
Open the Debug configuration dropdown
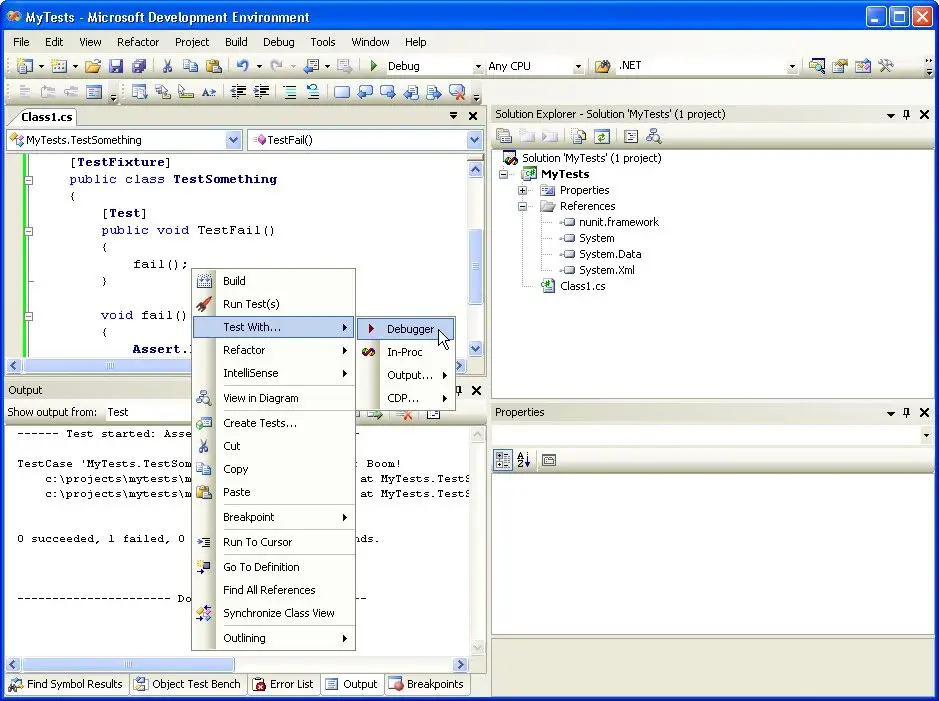tap(478, 66)
